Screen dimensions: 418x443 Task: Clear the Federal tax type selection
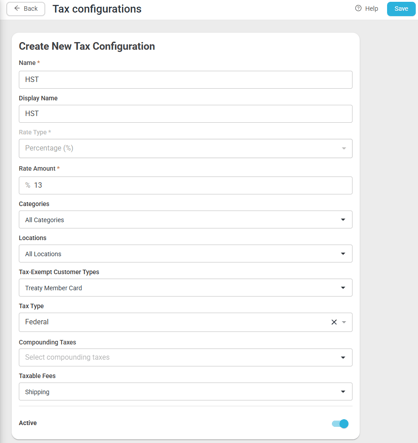[334, 322]
